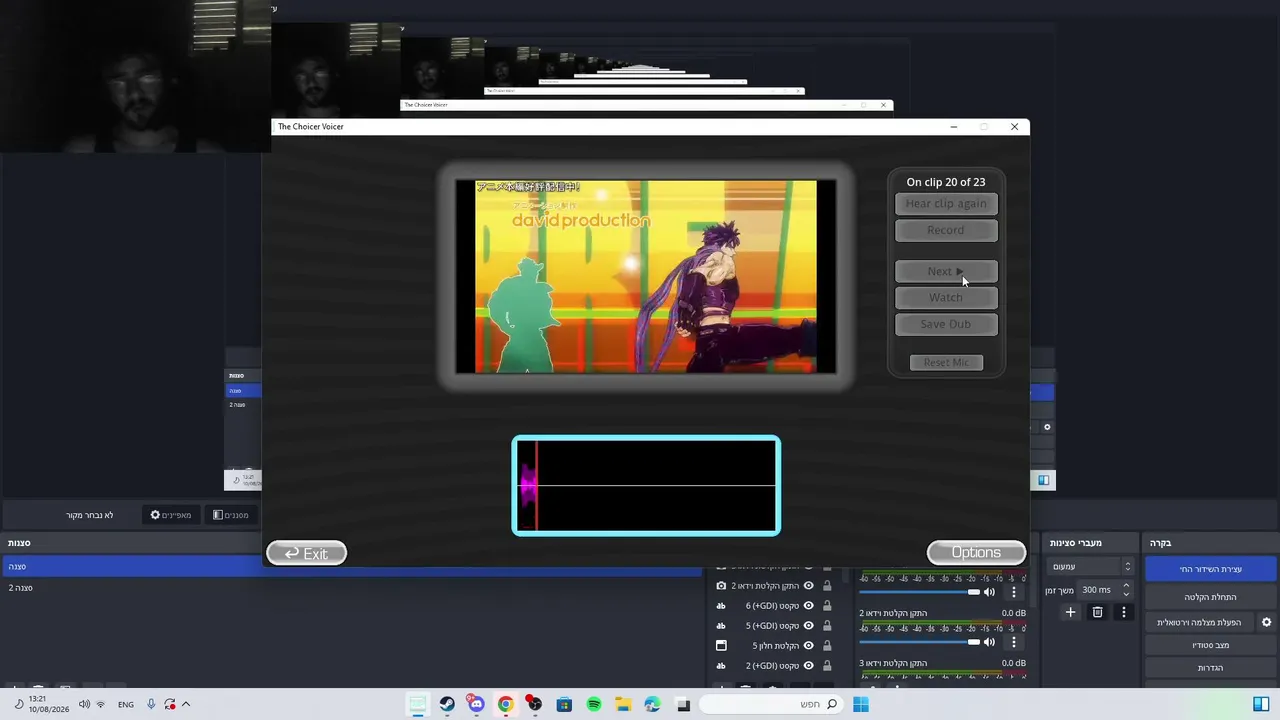
Task: Increase transition duration with up arrow
Action: (x=1126, y=586)
